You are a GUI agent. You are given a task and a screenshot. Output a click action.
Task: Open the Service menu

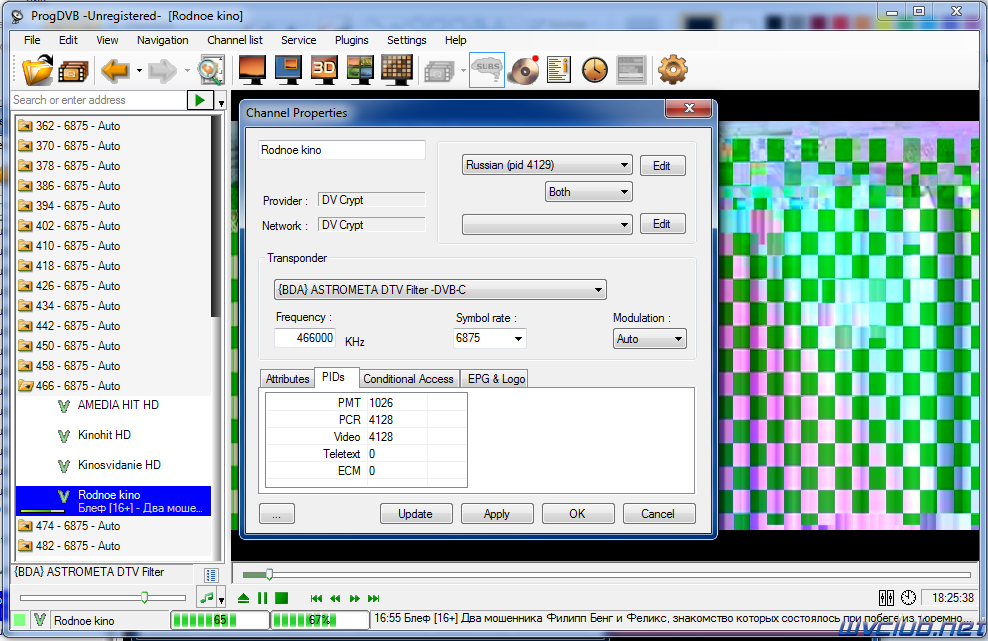point(299,40)
